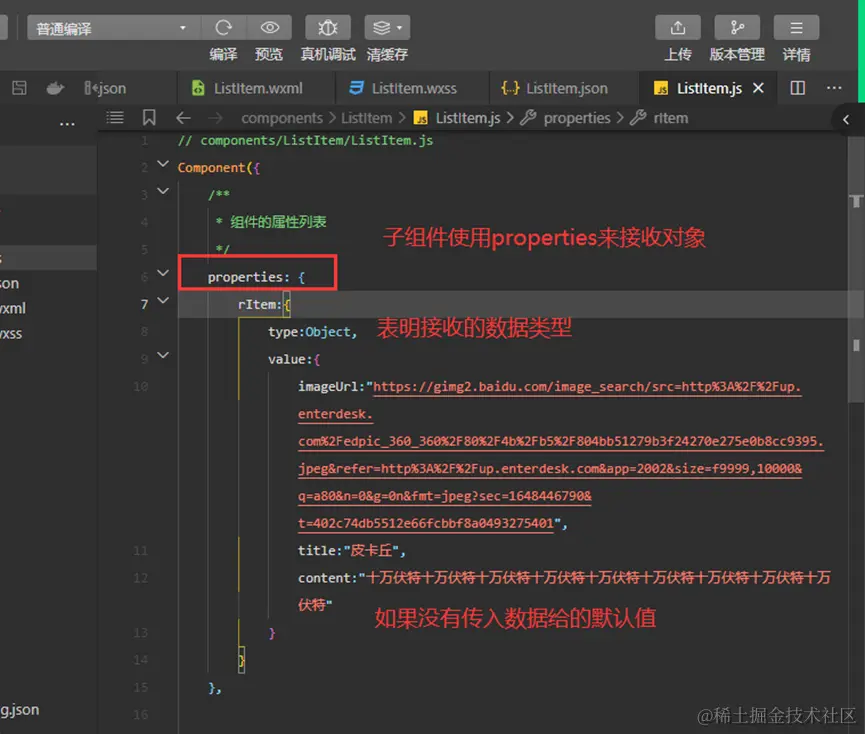865x734 pixels.
Task: Click line number 7 in the gutter
Action: click(145, 304)
